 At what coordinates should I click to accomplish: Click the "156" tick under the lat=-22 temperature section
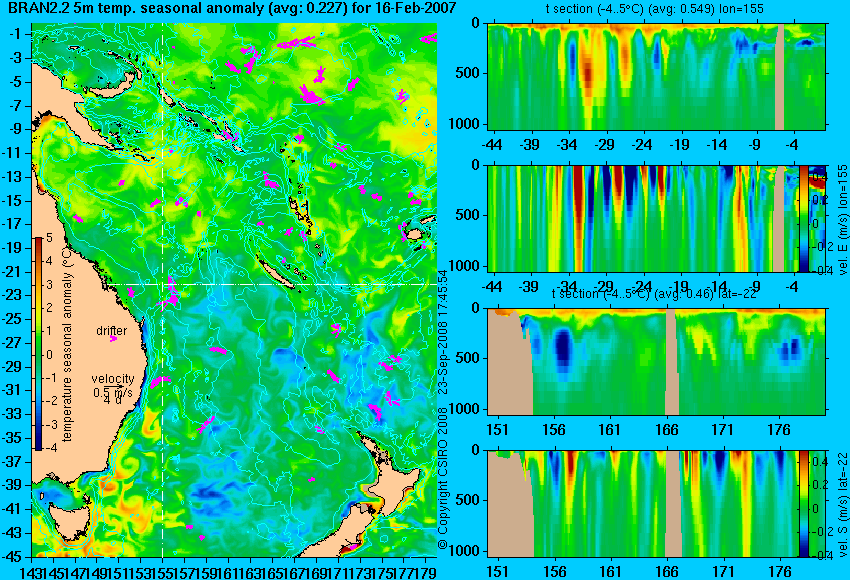click(x=553, y=430)
